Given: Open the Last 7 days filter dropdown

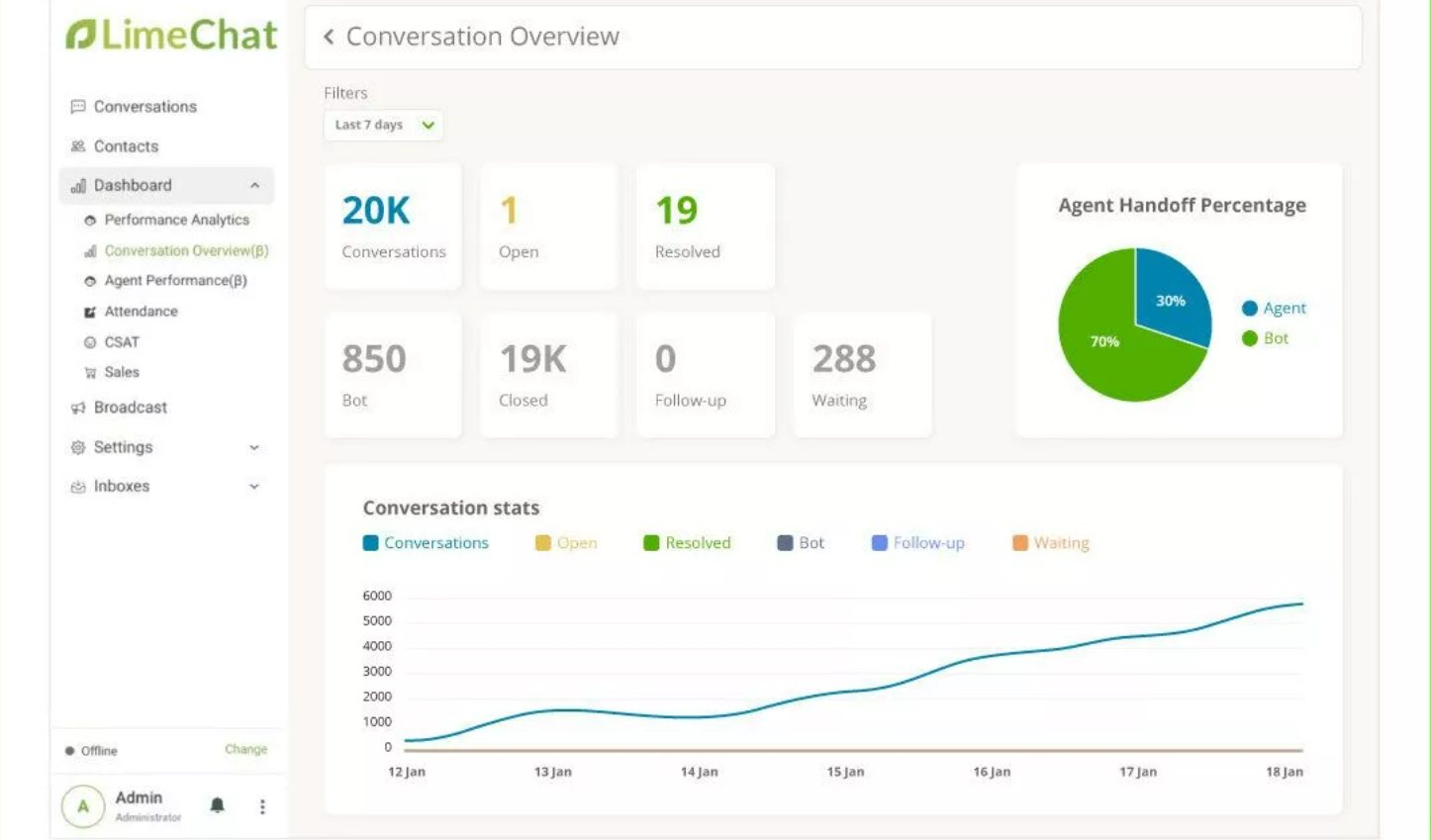Looking at the screenshot, I should pyautogui.click(x=383, y=125).
